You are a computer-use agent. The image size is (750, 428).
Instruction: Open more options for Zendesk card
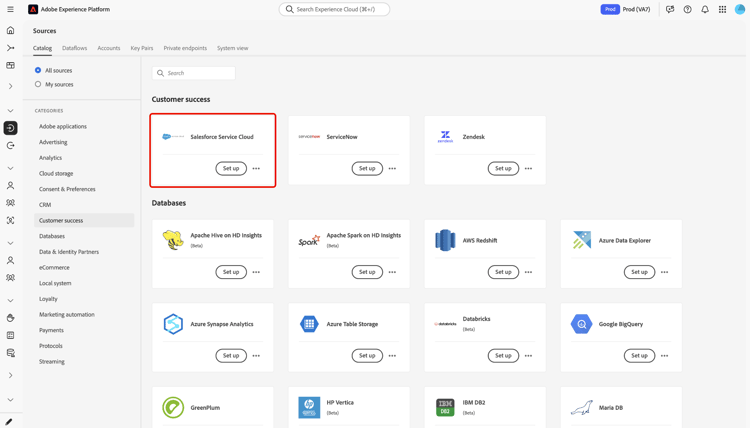coord(529,168)
